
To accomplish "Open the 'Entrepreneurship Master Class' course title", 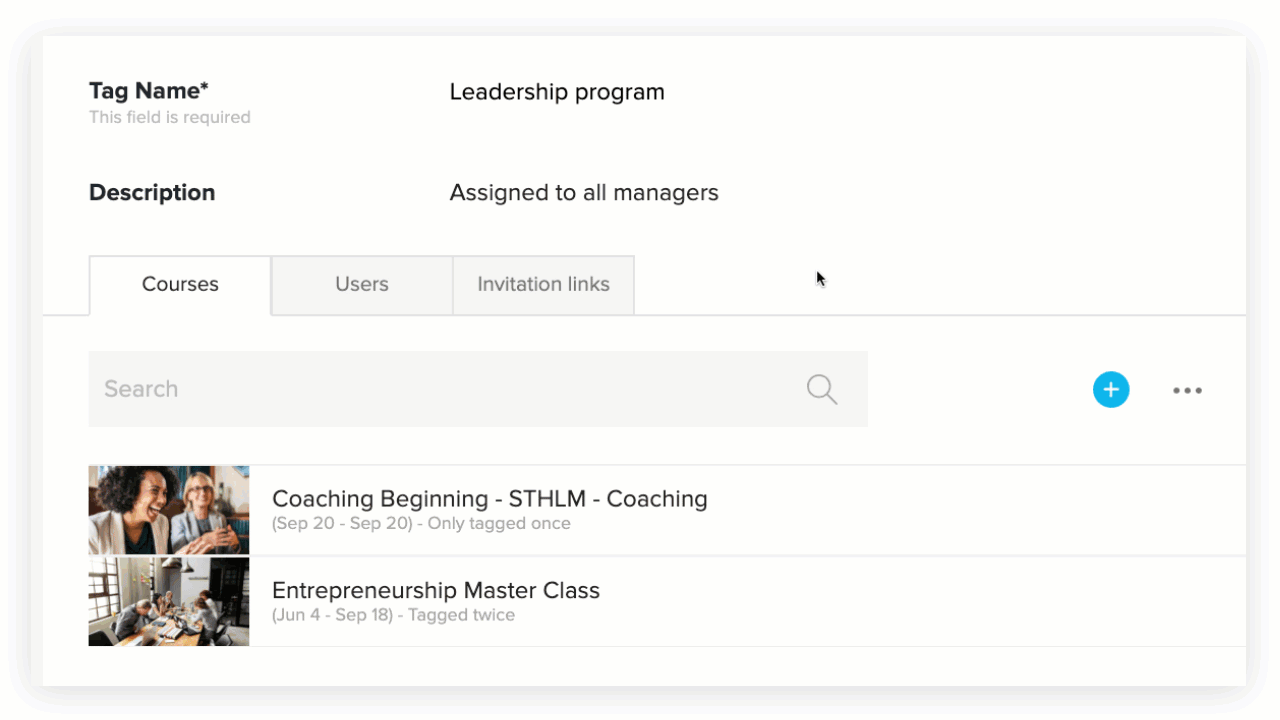I will tap(436, 590).
